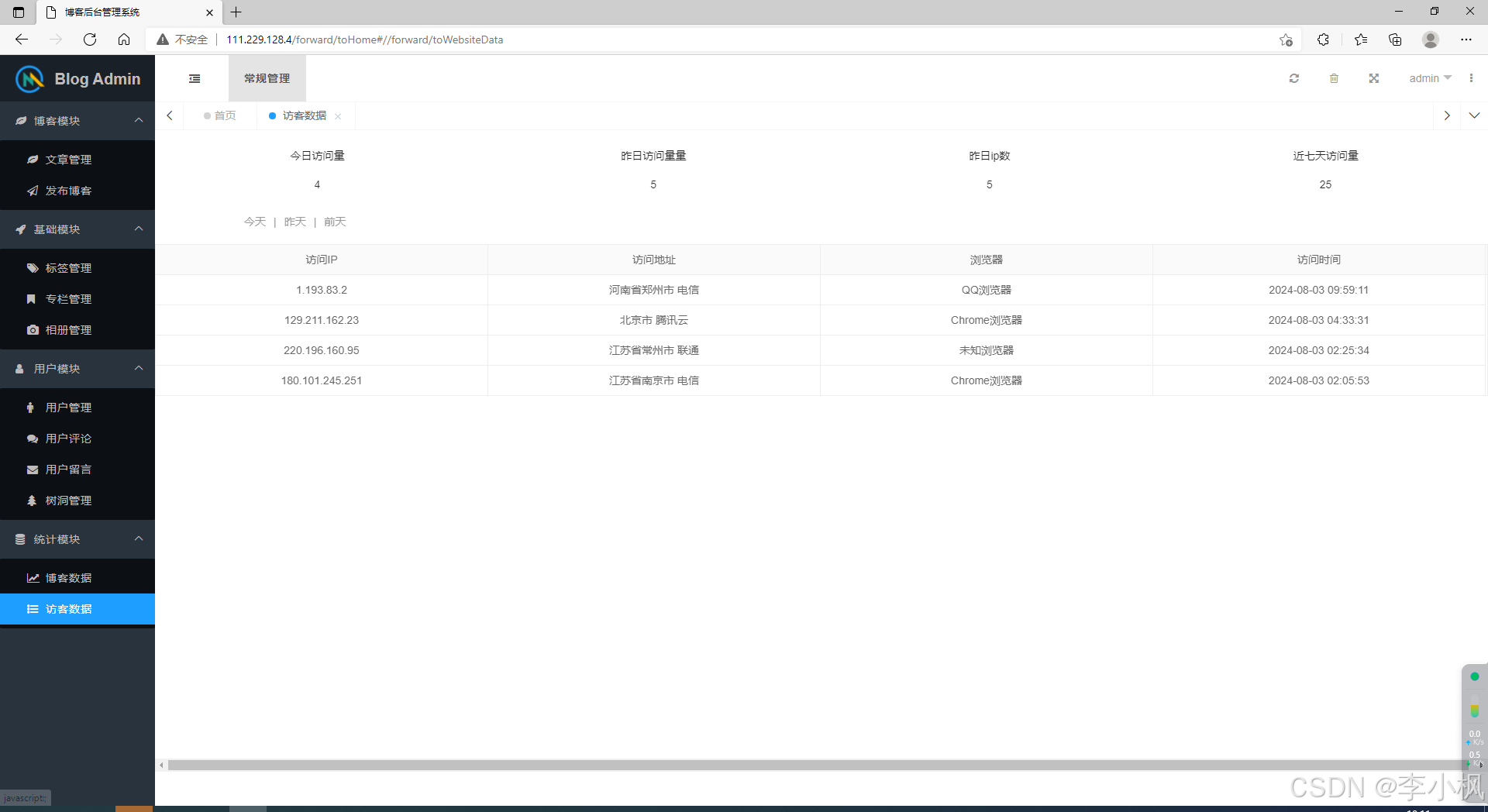Filter visitors by 前天
The width and height of the screenshot is (1488, 812).
tap(335, 222)
